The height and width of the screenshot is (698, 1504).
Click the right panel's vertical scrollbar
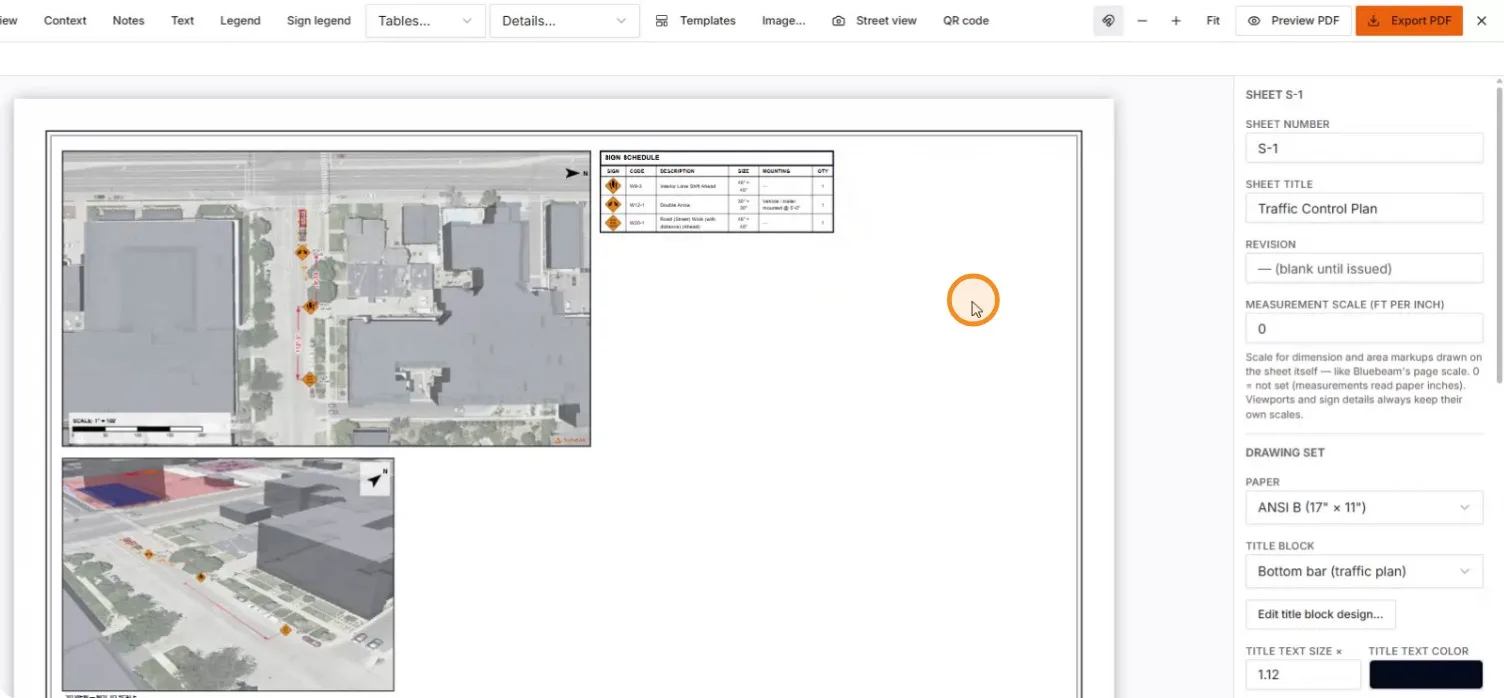coord(1498,235)
